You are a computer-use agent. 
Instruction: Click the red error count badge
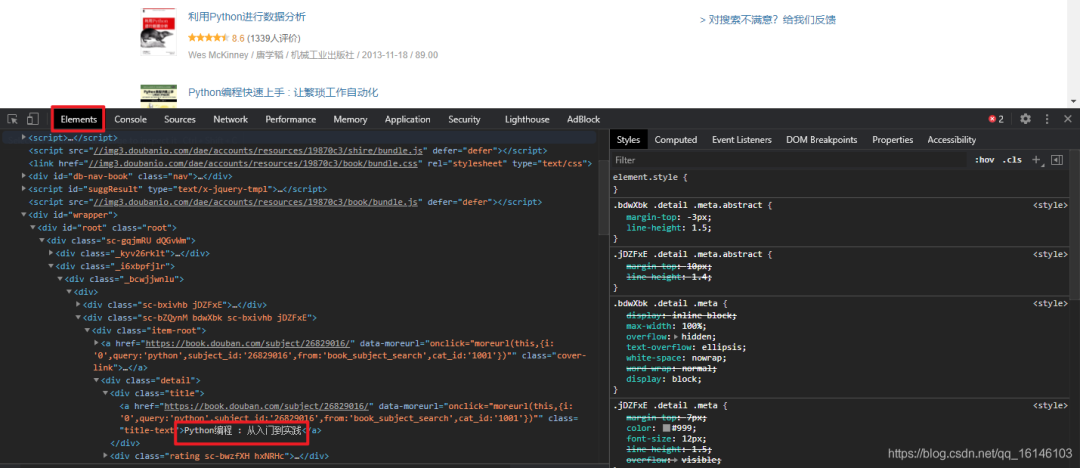(996, 119)
